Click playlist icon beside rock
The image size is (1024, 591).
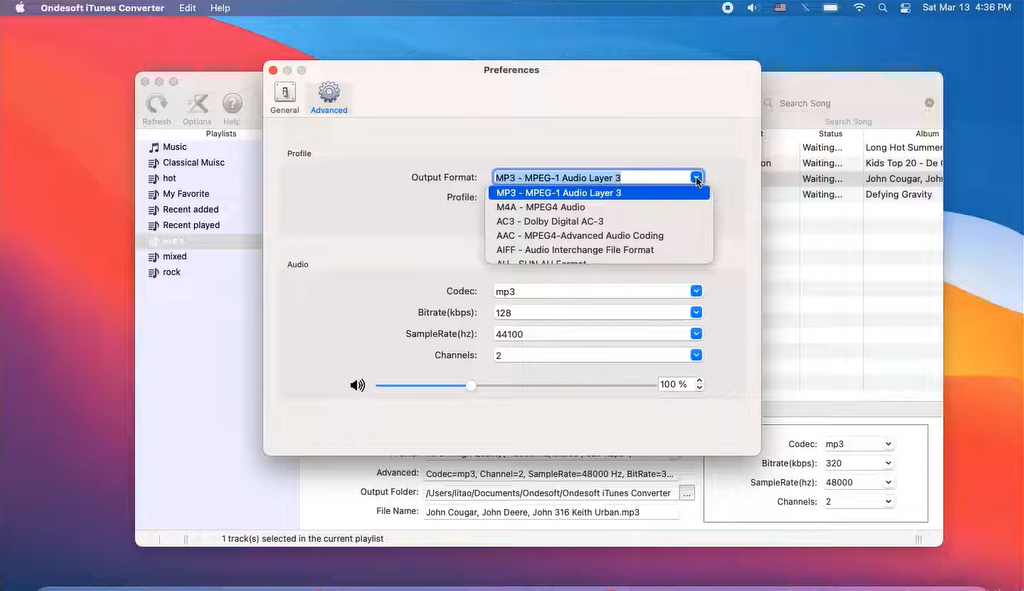click(153, 272)
